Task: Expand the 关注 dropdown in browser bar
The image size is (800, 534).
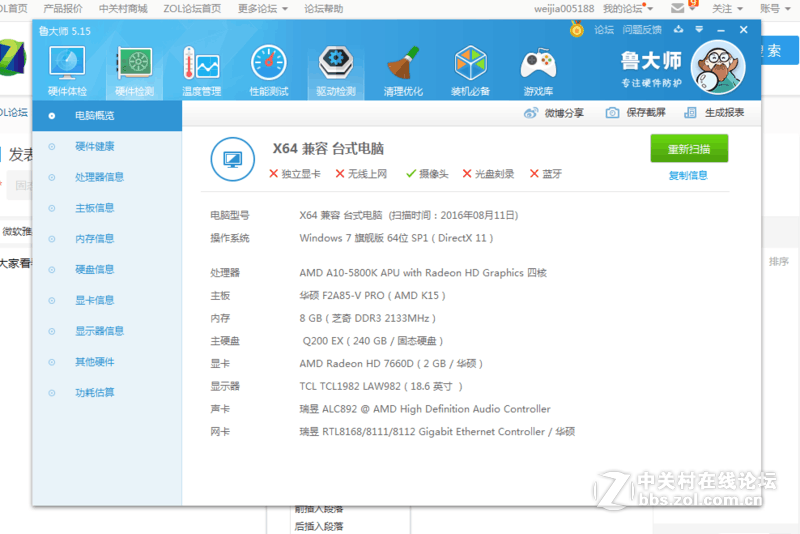Action: (x=727, y=9)
